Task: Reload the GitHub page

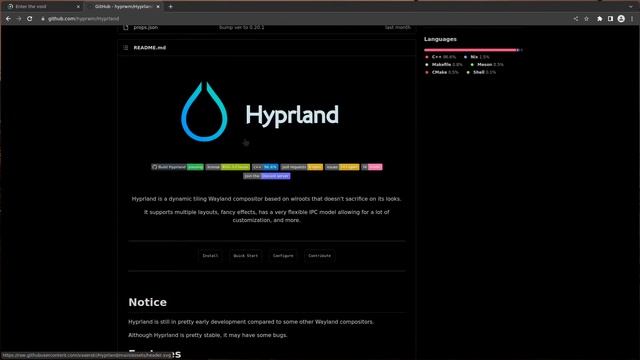Action: [29, 19]
